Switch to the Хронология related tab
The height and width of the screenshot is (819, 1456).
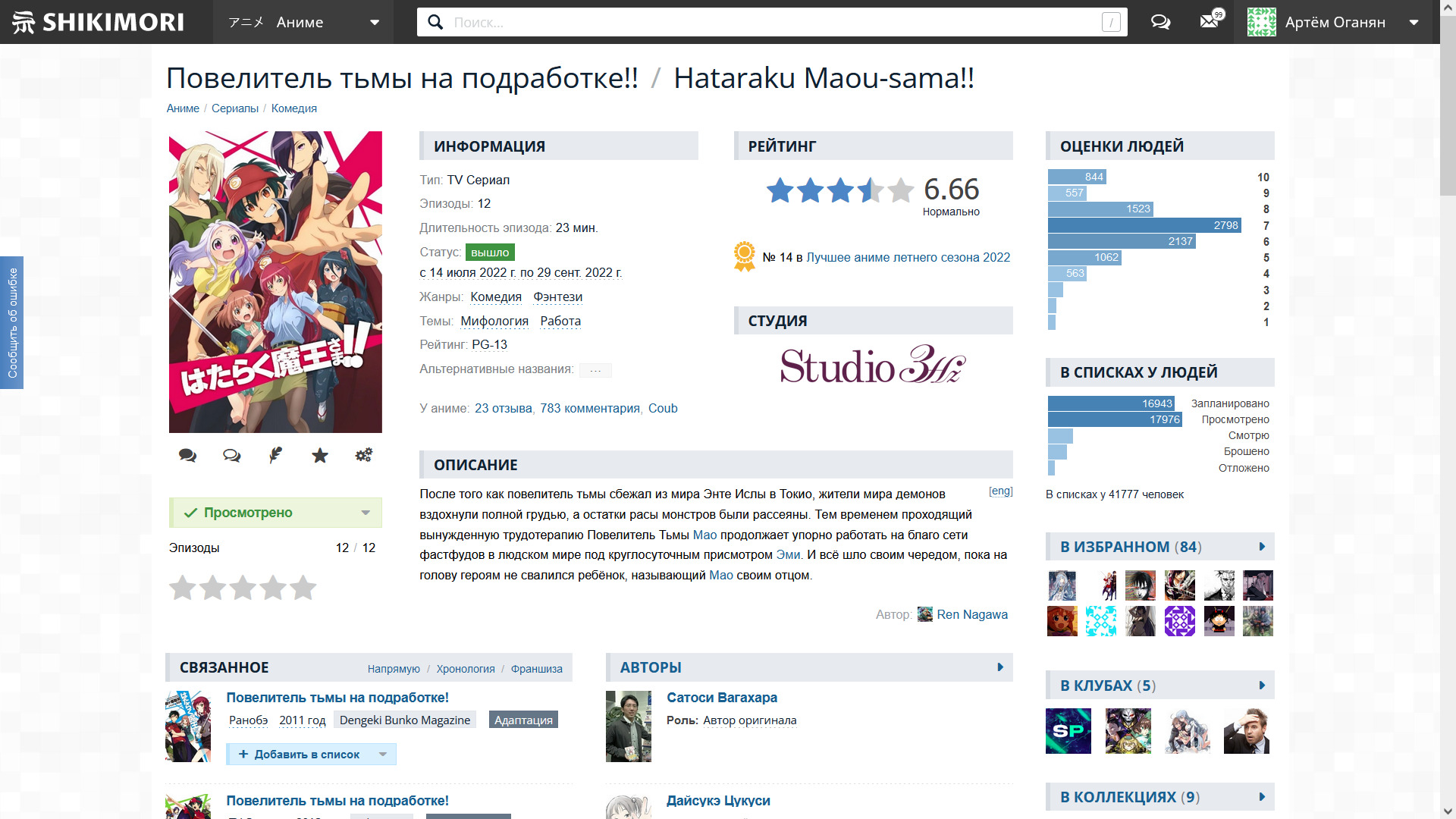click(x=465, y=669)
